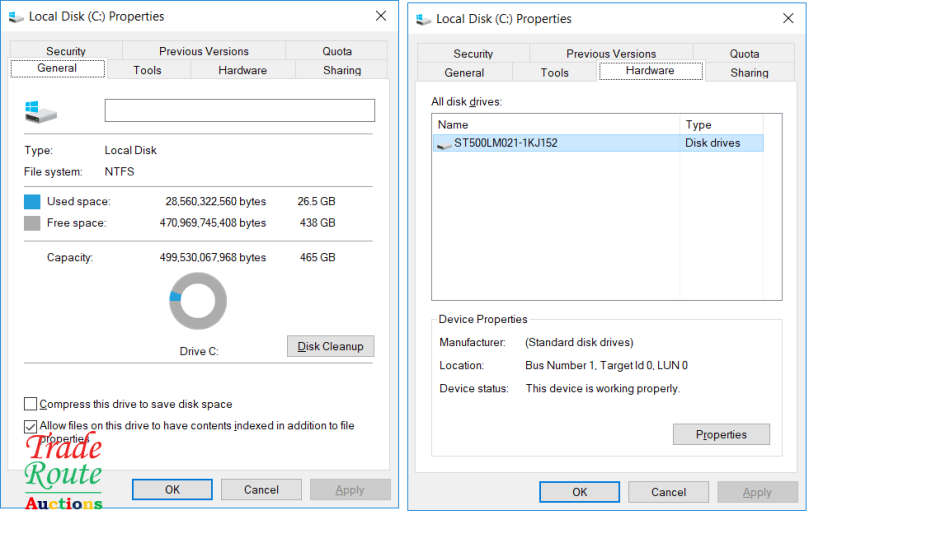Click the ST500LM021 disk drive icon
Screen dimensions: 950x534
[444, 144]
